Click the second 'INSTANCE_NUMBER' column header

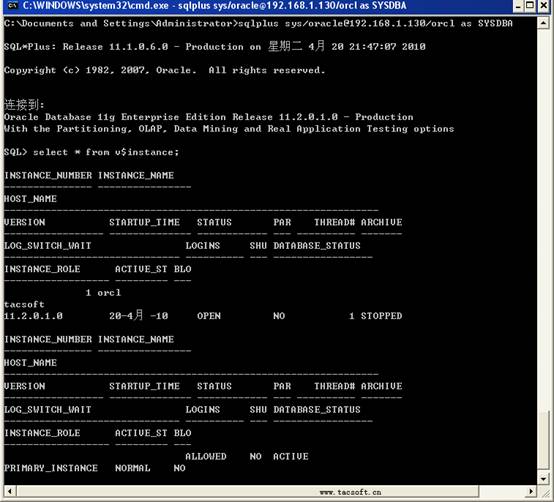(x=48, y=339)
